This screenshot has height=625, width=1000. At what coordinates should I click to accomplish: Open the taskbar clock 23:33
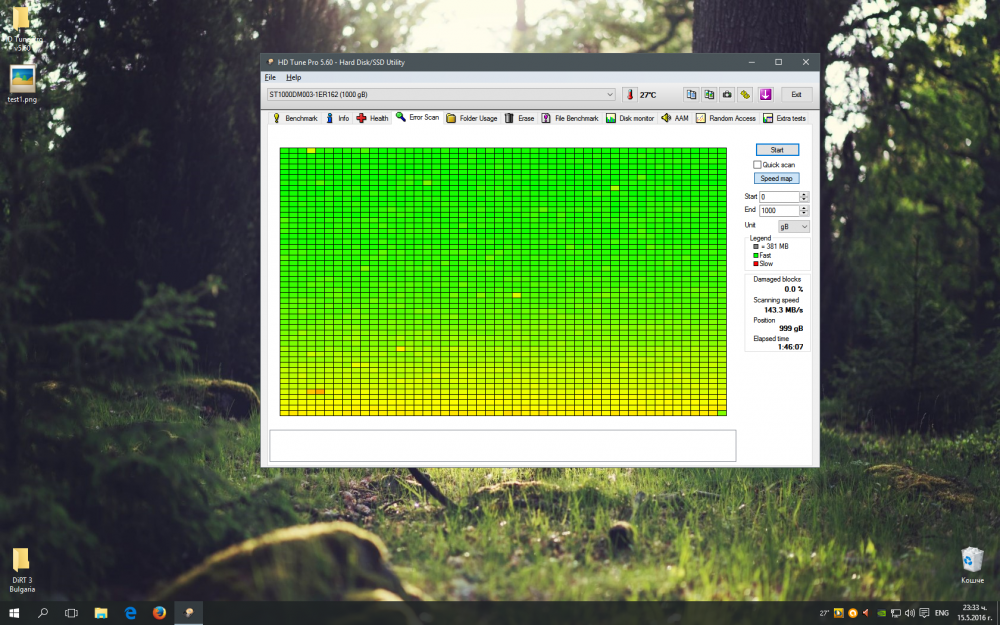click(973, 613)
